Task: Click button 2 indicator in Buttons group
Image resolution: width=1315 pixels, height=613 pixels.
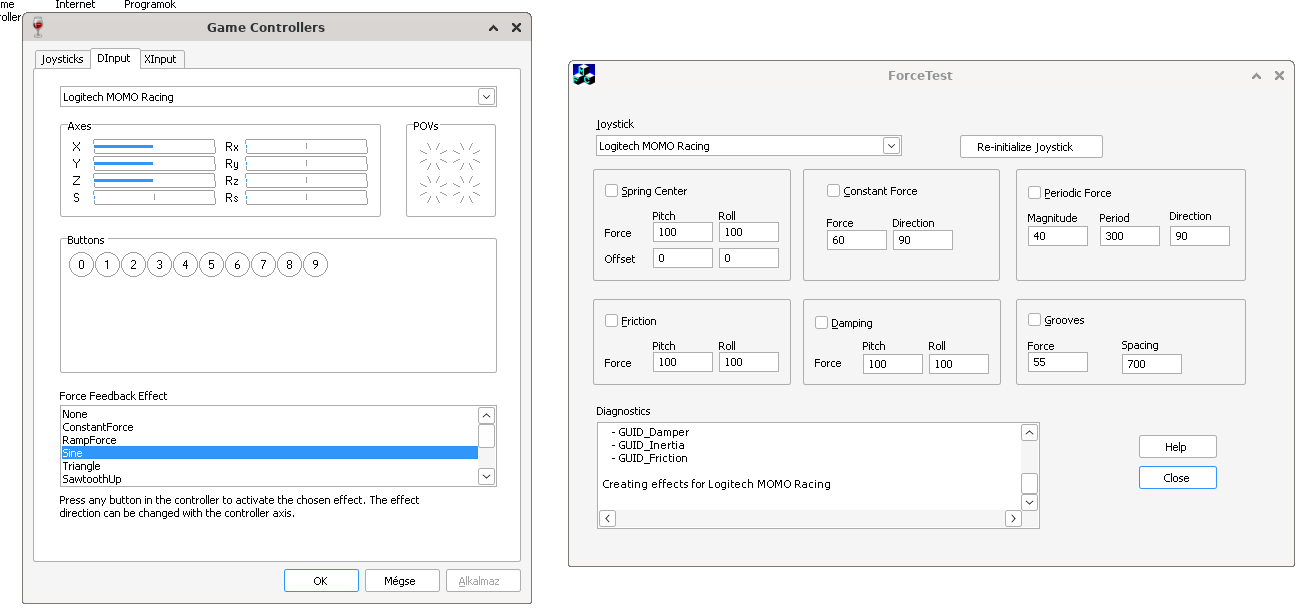Action: 133,265
